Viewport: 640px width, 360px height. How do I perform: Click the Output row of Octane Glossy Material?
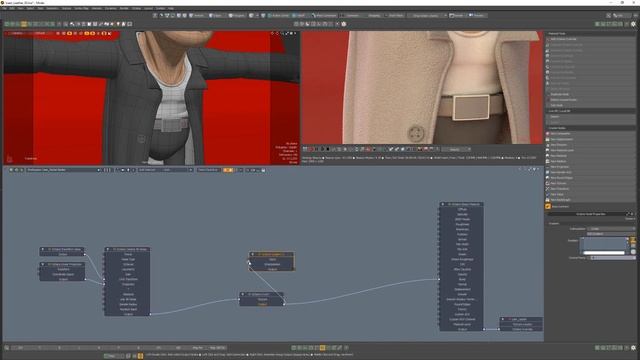tap(462, 329)
